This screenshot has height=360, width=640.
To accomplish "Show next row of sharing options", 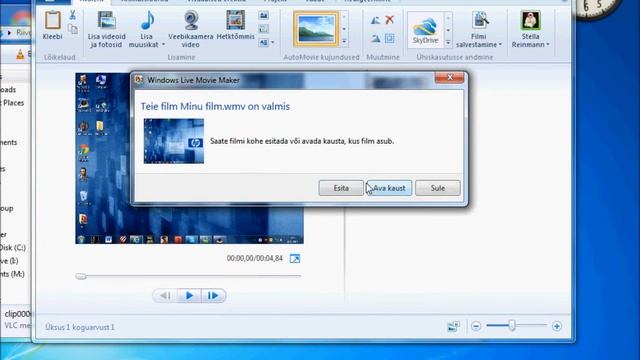I will pyautogui.click(x=448, y=30).
